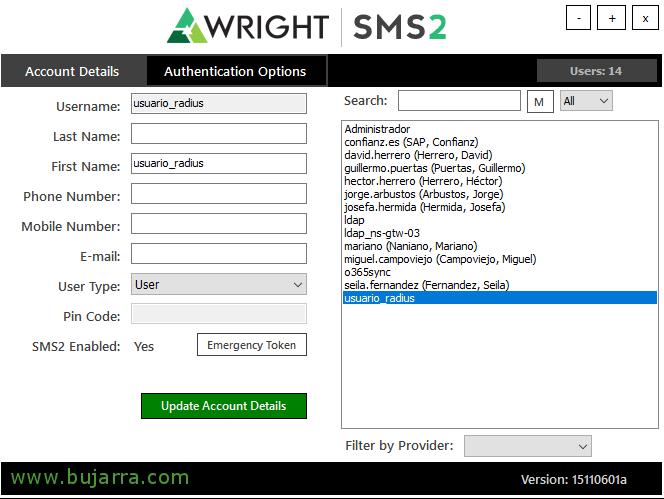Click the Search text box

point(459,101)
